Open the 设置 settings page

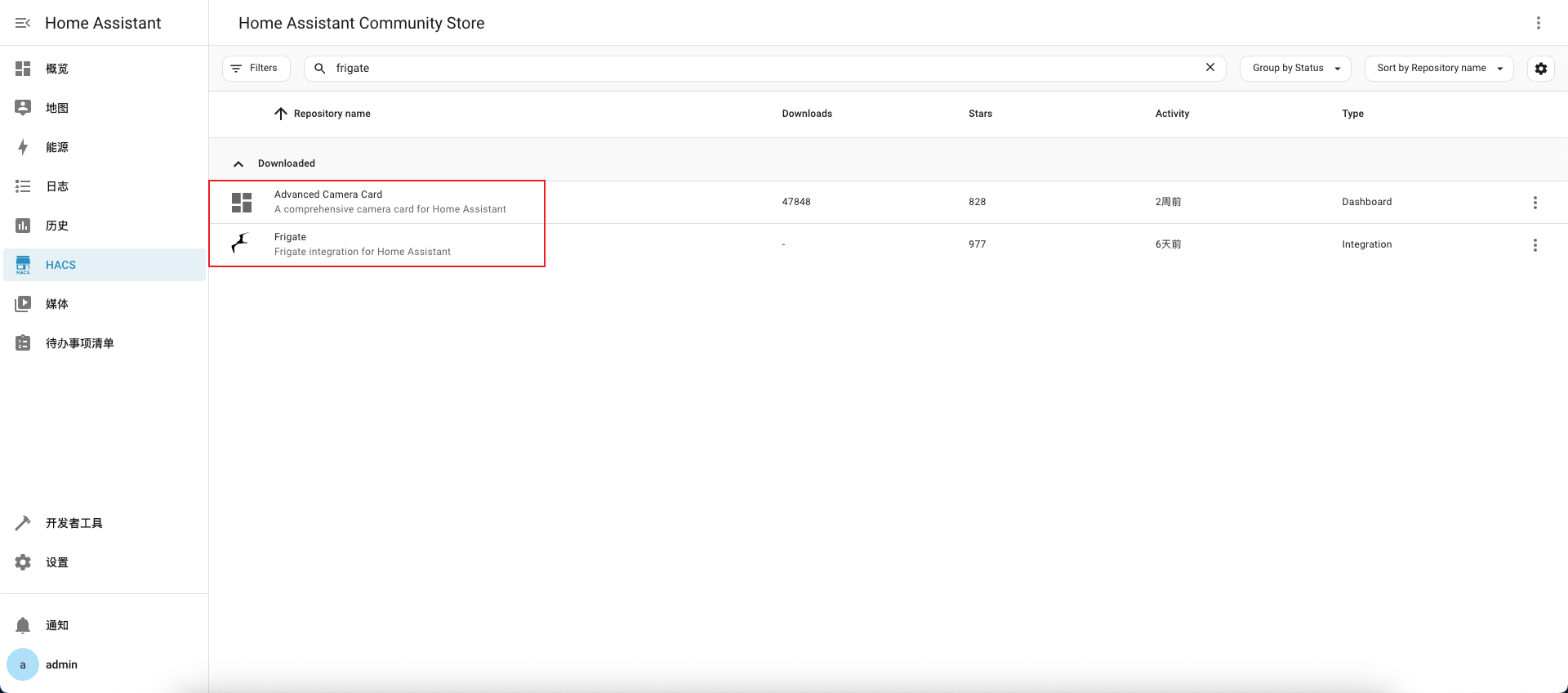57,562
